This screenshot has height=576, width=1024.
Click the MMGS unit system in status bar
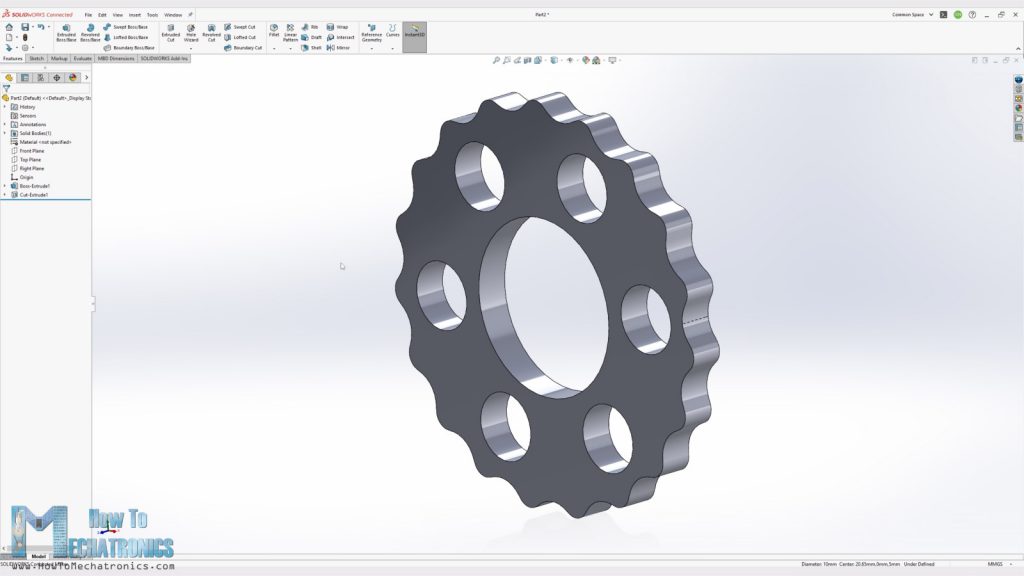click(x=996, y=562)
